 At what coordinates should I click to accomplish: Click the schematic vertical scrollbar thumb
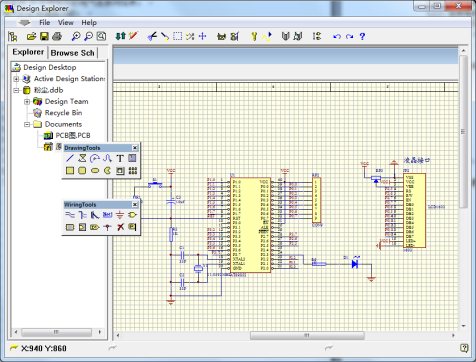(x=463, y=131)
